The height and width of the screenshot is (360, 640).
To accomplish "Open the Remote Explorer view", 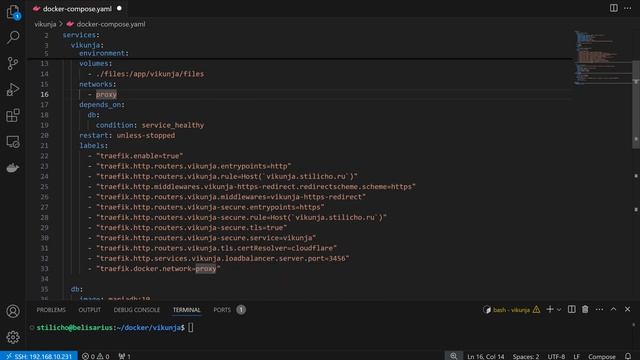I will tap(13, 142).
